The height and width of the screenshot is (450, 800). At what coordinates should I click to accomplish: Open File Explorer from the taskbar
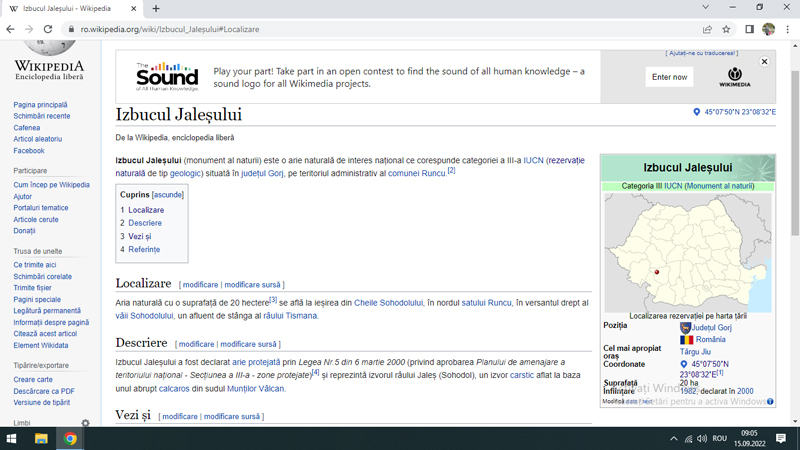click(x=41, y=438)
